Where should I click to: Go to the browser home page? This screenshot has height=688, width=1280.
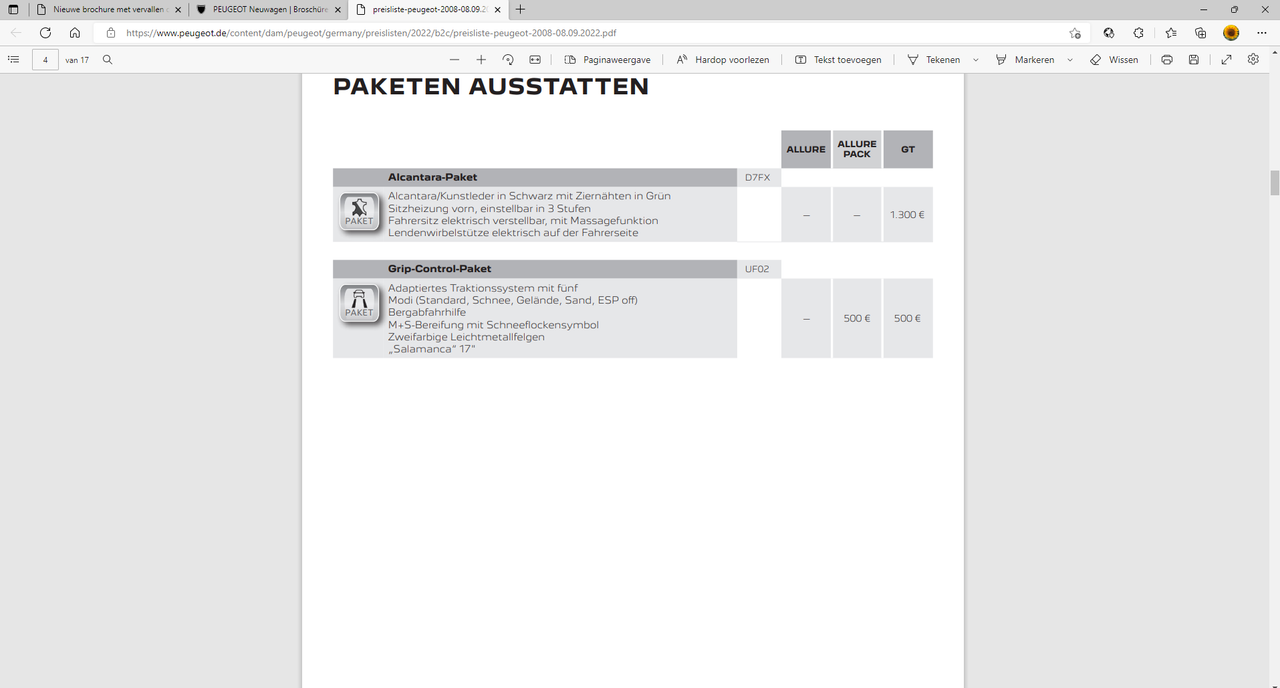(75, 32)
